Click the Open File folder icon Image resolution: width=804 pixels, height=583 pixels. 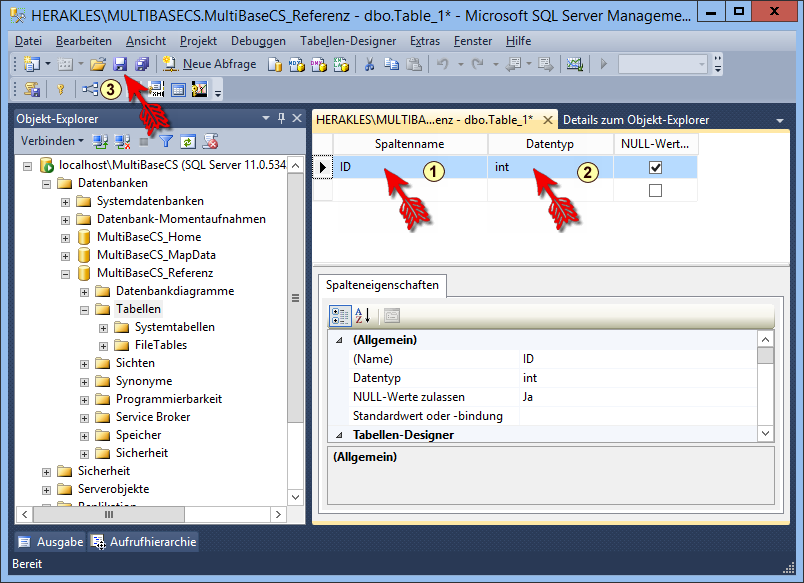click(x=98, y=64)
